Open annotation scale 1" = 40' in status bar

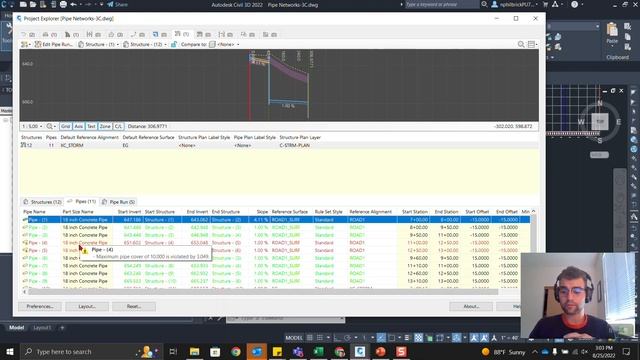click(510, 338)
